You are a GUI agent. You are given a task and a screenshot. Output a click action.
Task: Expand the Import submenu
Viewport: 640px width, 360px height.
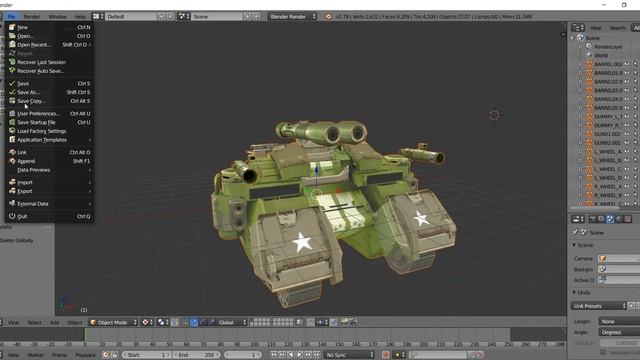point(49,182)
